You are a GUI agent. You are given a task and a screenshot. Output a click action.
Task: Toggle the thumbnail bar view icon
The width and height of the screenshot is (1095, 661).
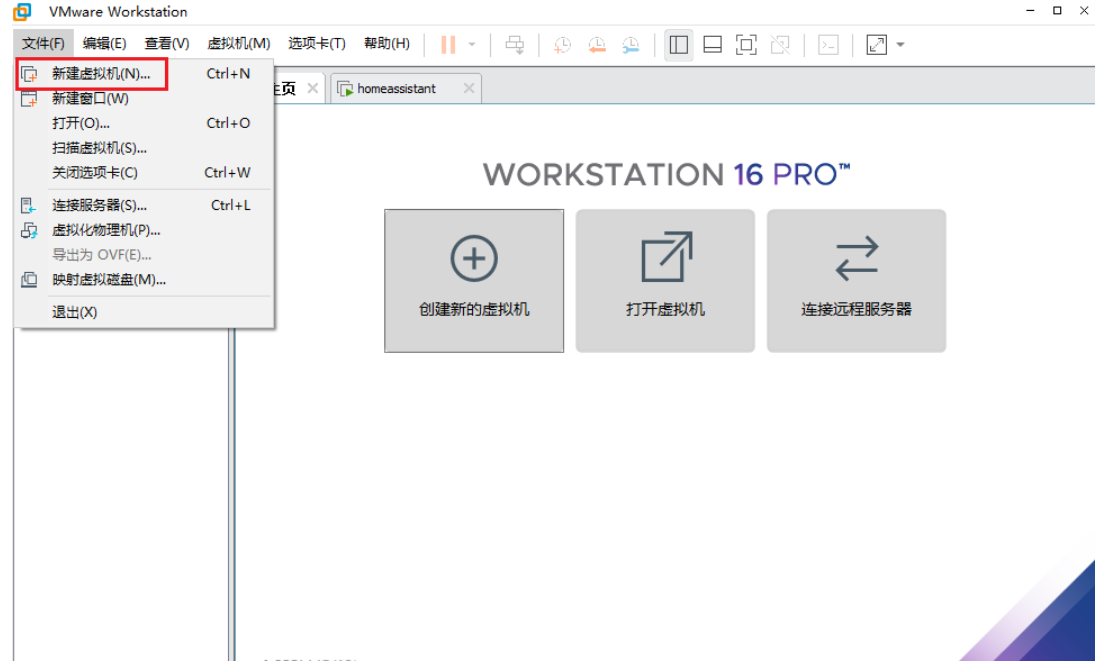pos(712,45)
